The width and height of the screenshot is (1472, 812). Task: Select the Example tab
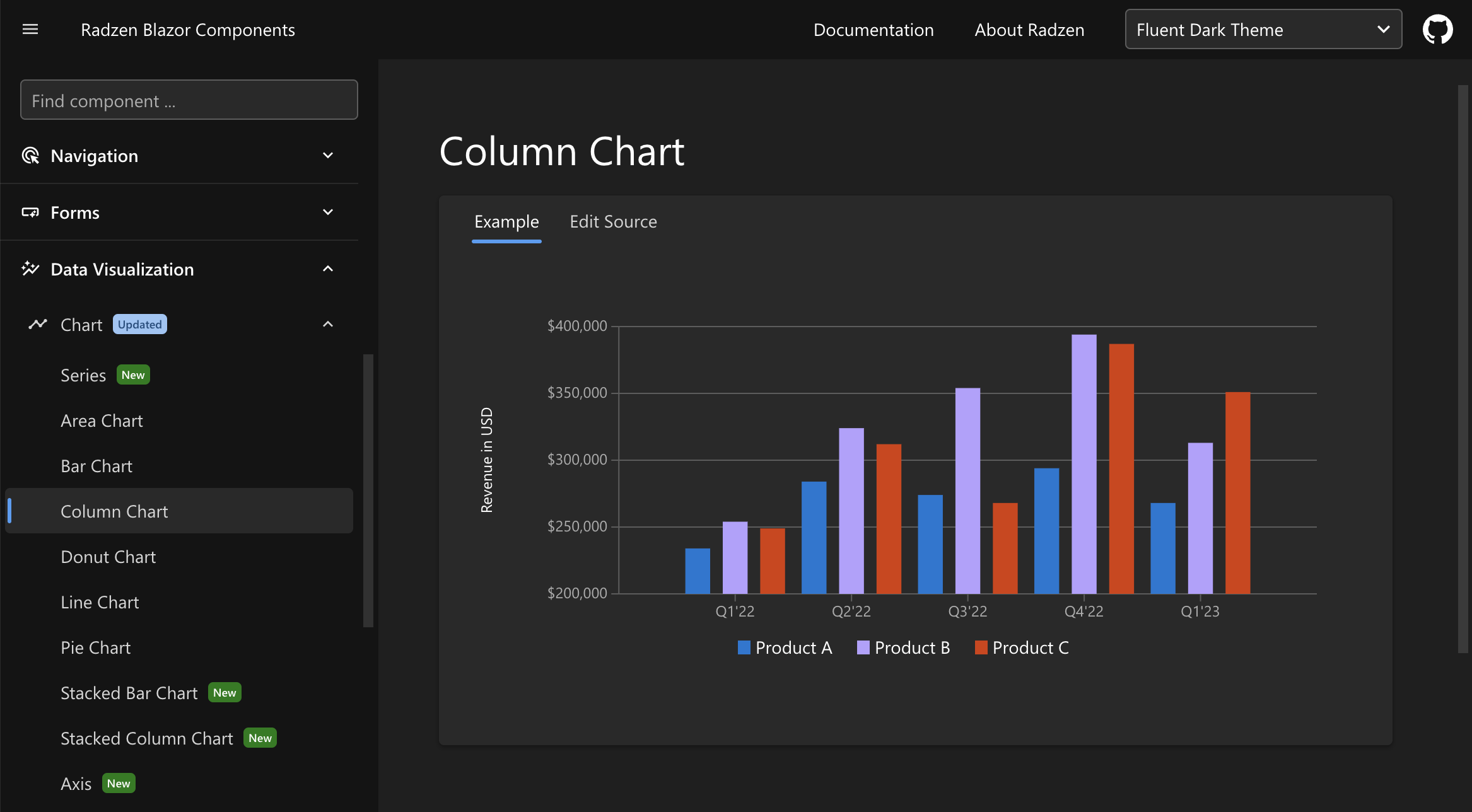click(506, 221)
